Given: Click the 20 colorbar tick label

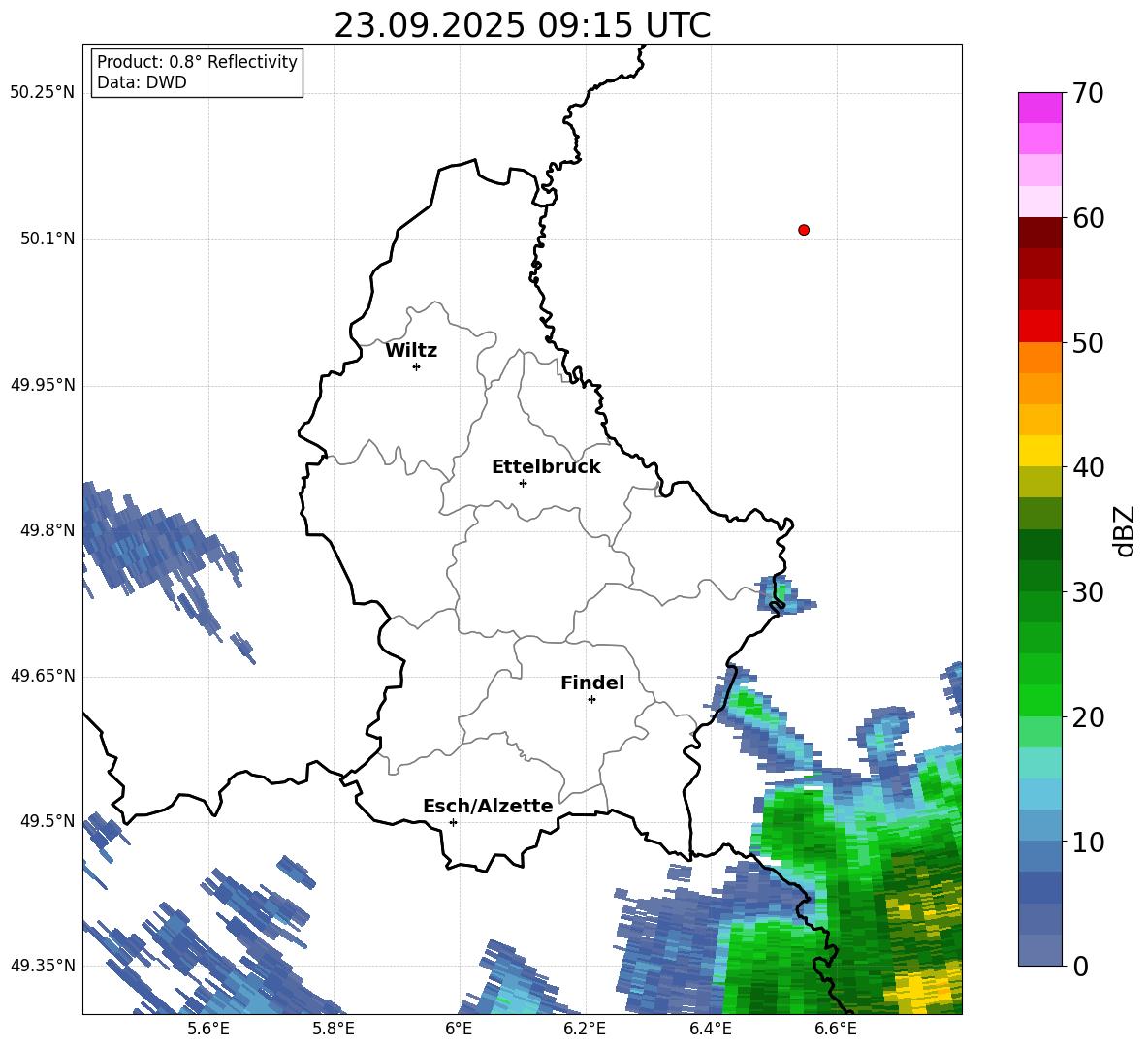Looking at the screenshot, I should point(1088,716).
